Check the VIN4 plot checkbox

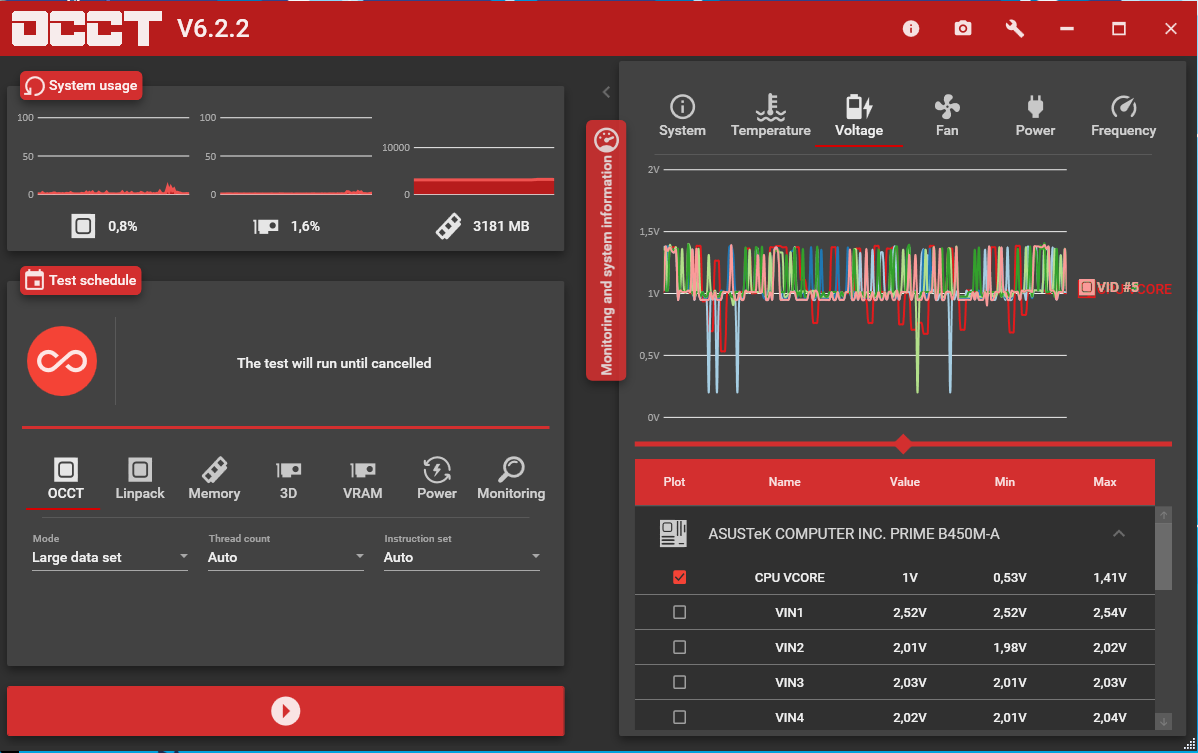click(679, 717)
